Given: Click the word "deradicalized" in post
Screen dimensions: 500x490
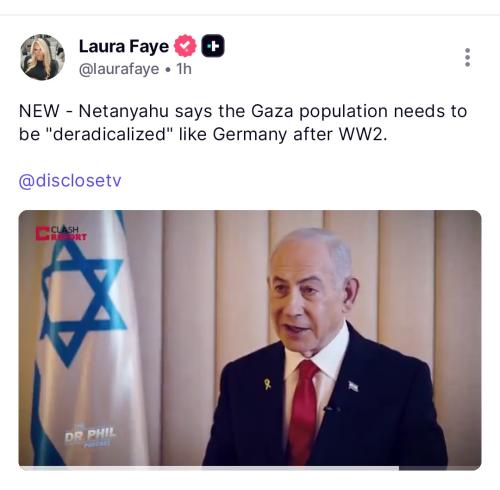Looking at the screenshot, I should click(x=109, y=134).
